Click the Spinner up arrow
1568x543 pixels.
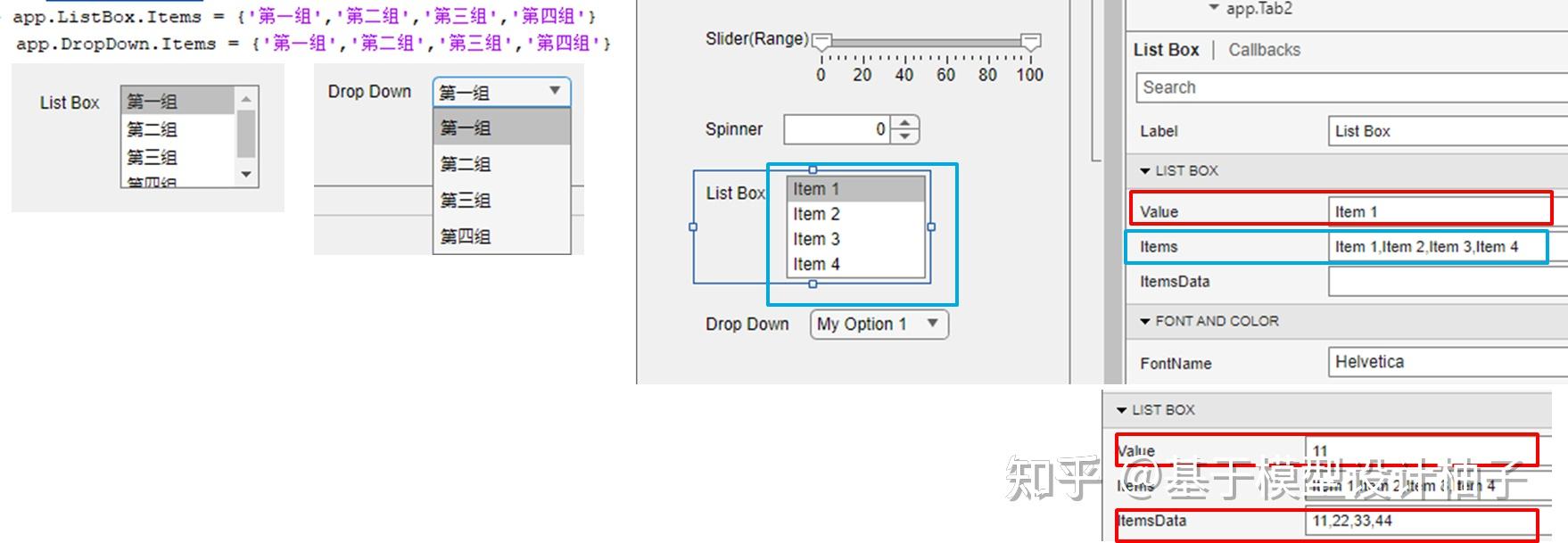(x=904, y=123)
